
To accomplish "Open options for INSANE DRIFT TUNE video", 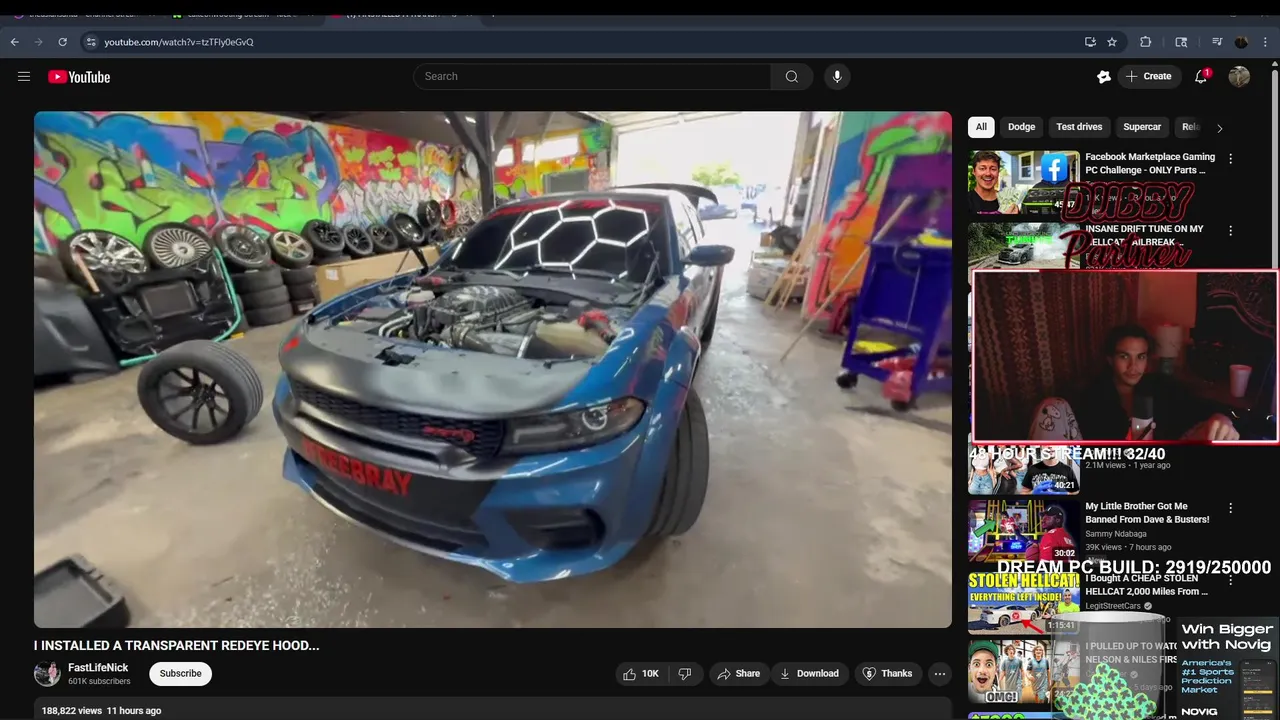I will [x=1231, y=231].
